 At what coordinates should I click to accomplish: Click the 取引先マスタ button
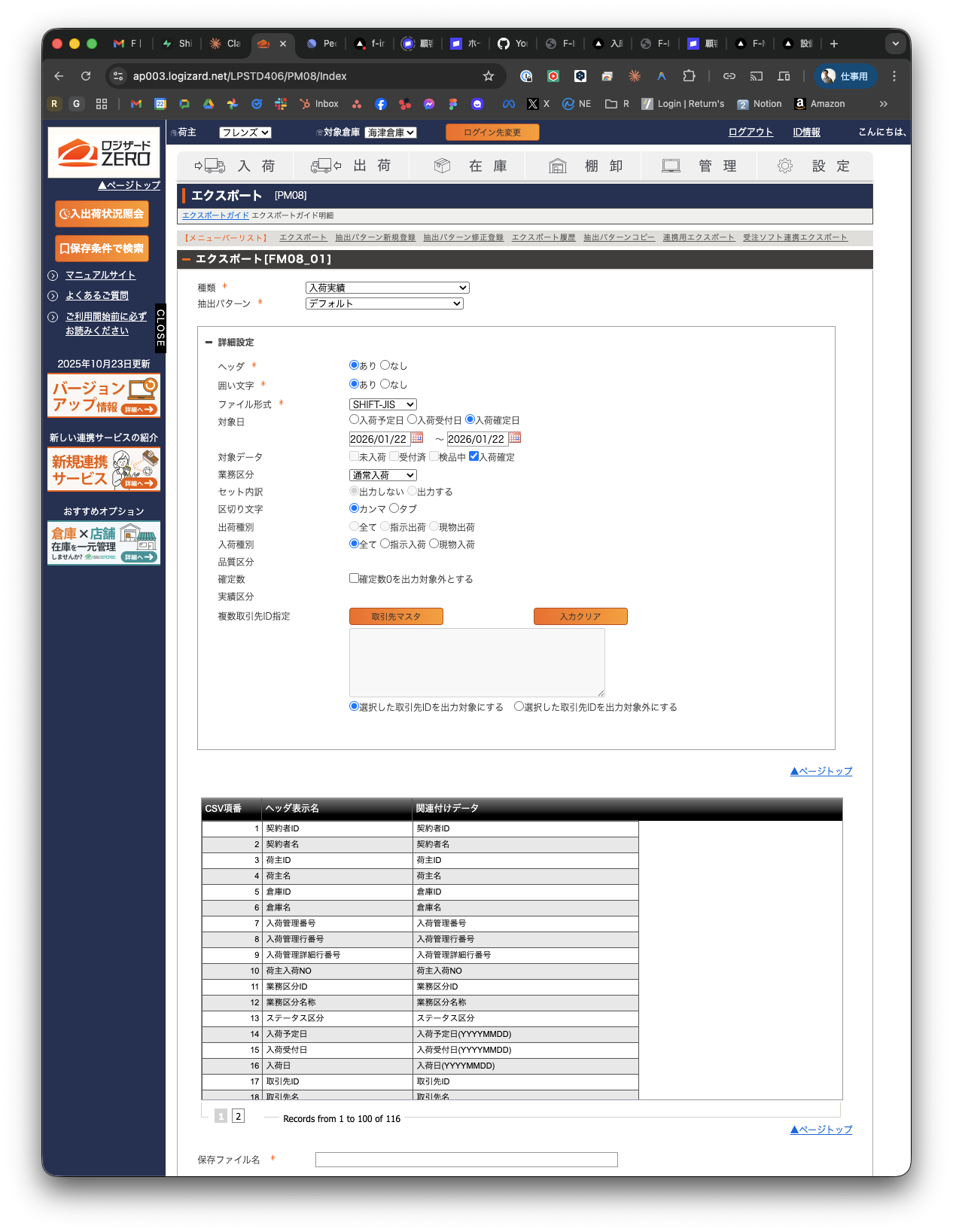click(x=396, y=617)
